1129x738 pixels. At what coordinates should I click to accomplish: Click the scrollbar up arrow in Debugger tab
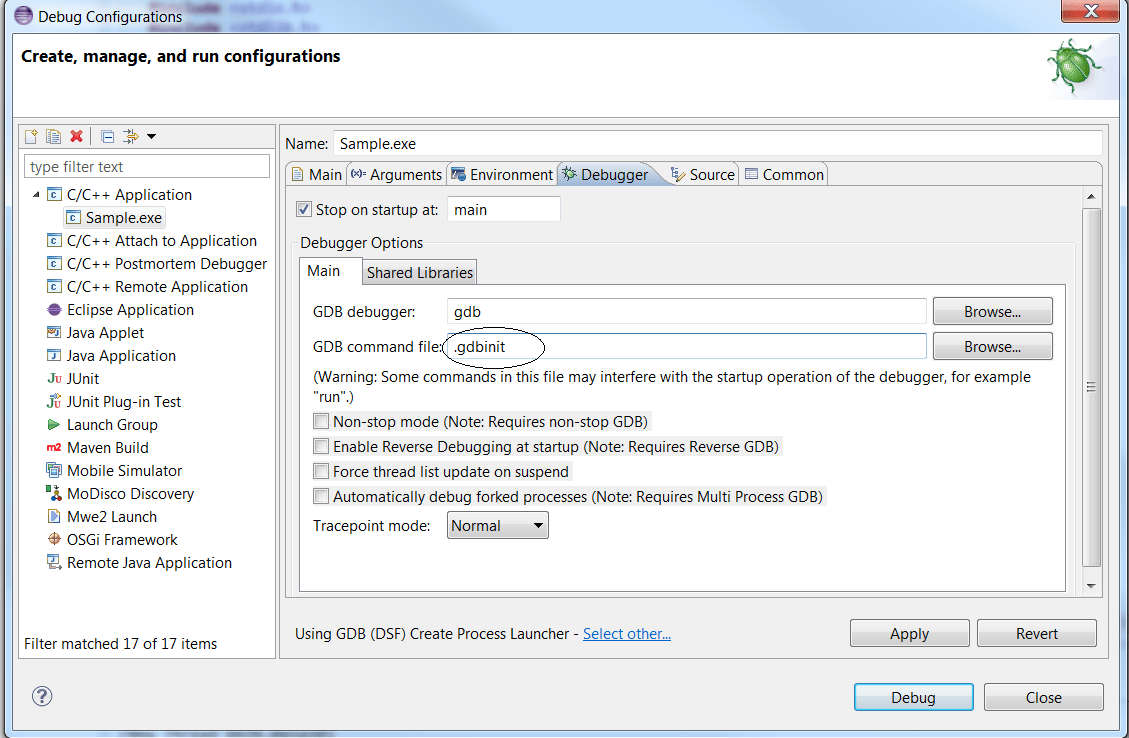click(x=1091, y=197)
